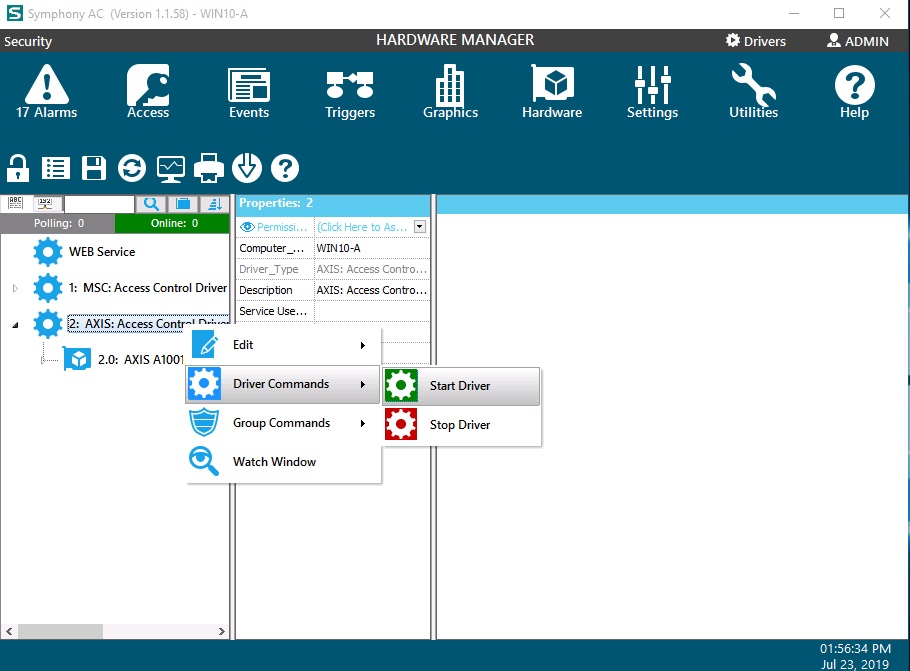The height and width of the screenshot is (671, 910).
Task: Click the horizontal scrollbar thumb in tree
Action: 60,631
